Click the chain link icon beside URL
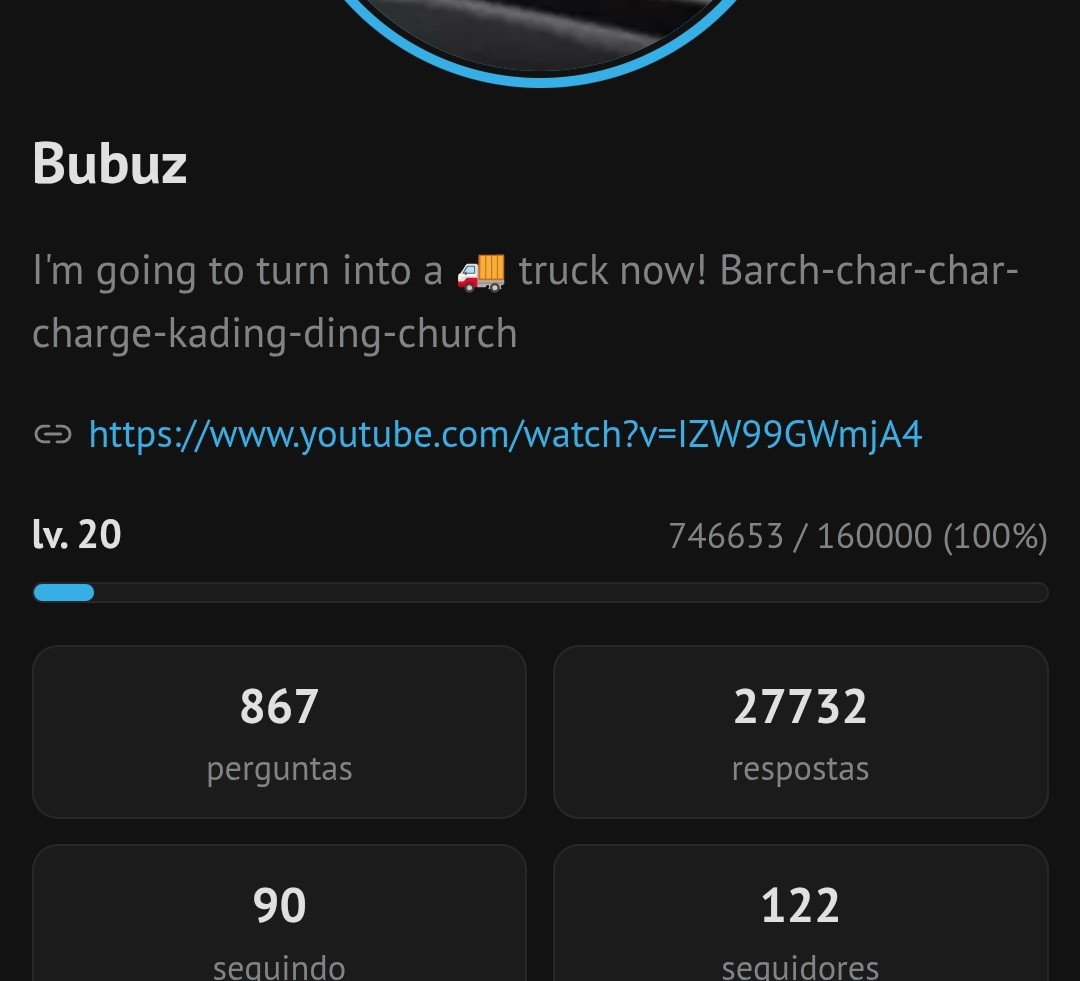The height and width of the screenshot is (981, 1080). 53,434
